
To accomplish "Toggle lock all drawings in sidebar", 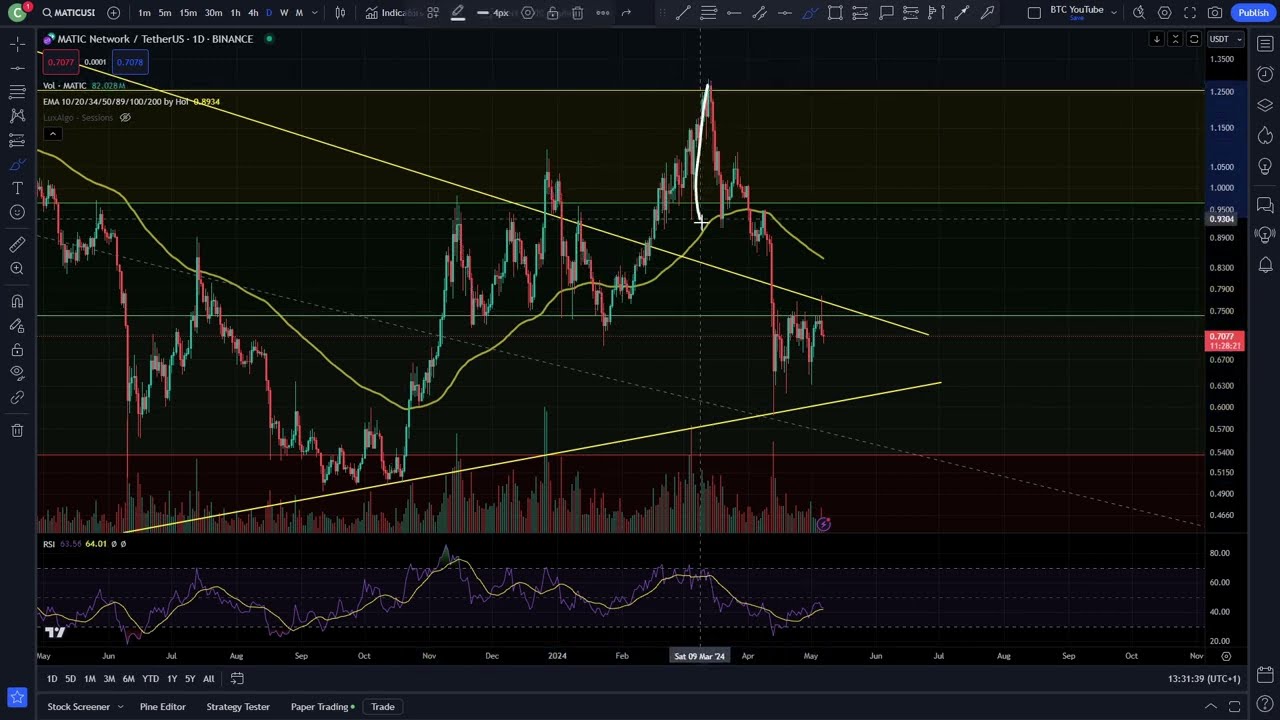I will [x=17, y=350].
